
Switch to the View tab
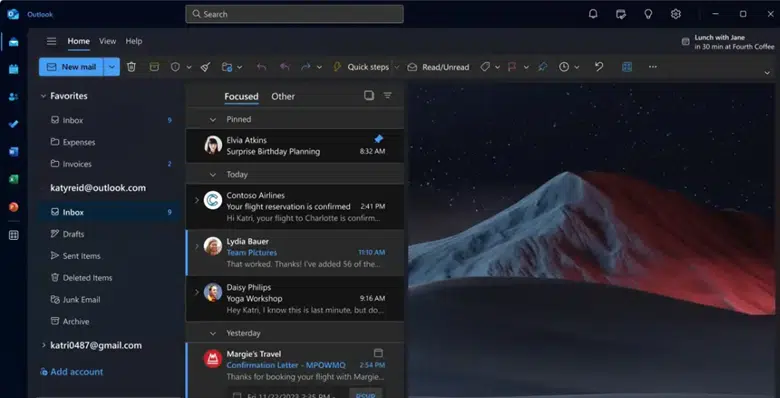point(107,41)
